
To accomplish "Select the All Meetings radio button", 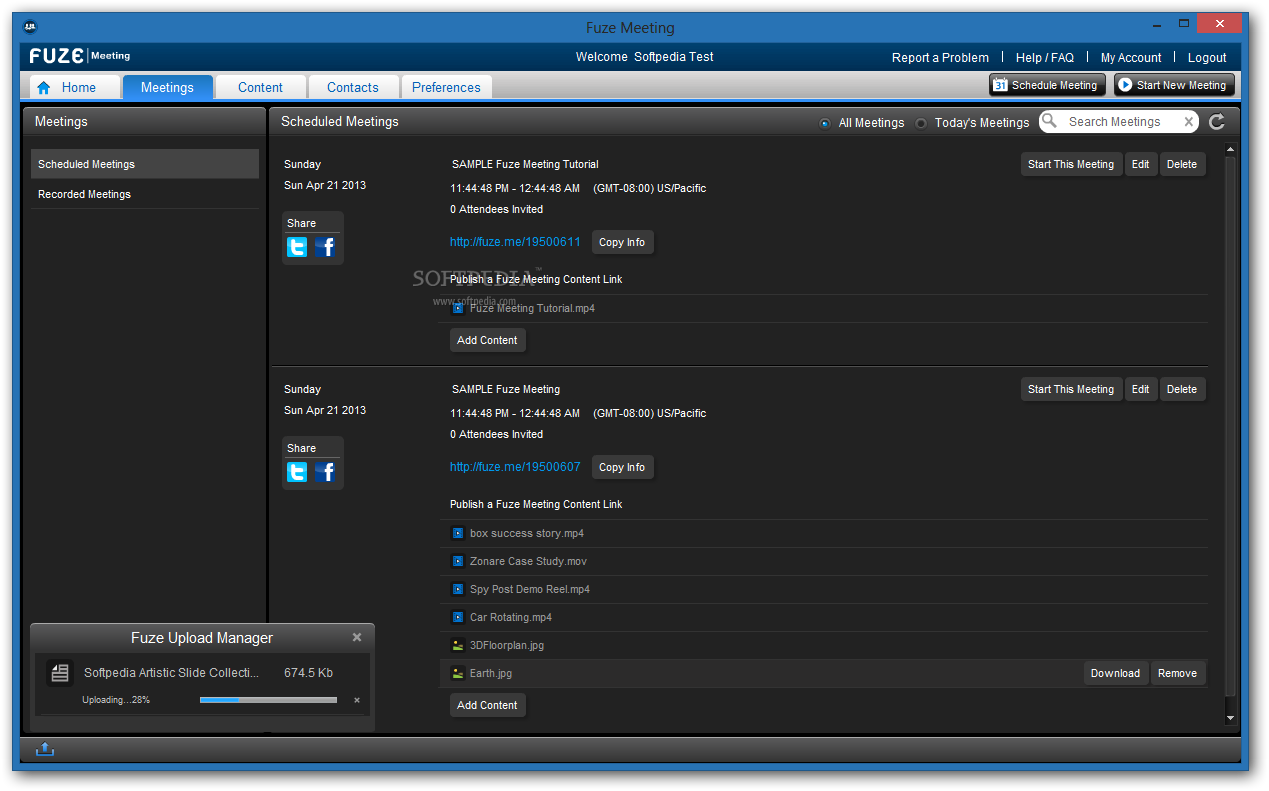I will [825, 123].
